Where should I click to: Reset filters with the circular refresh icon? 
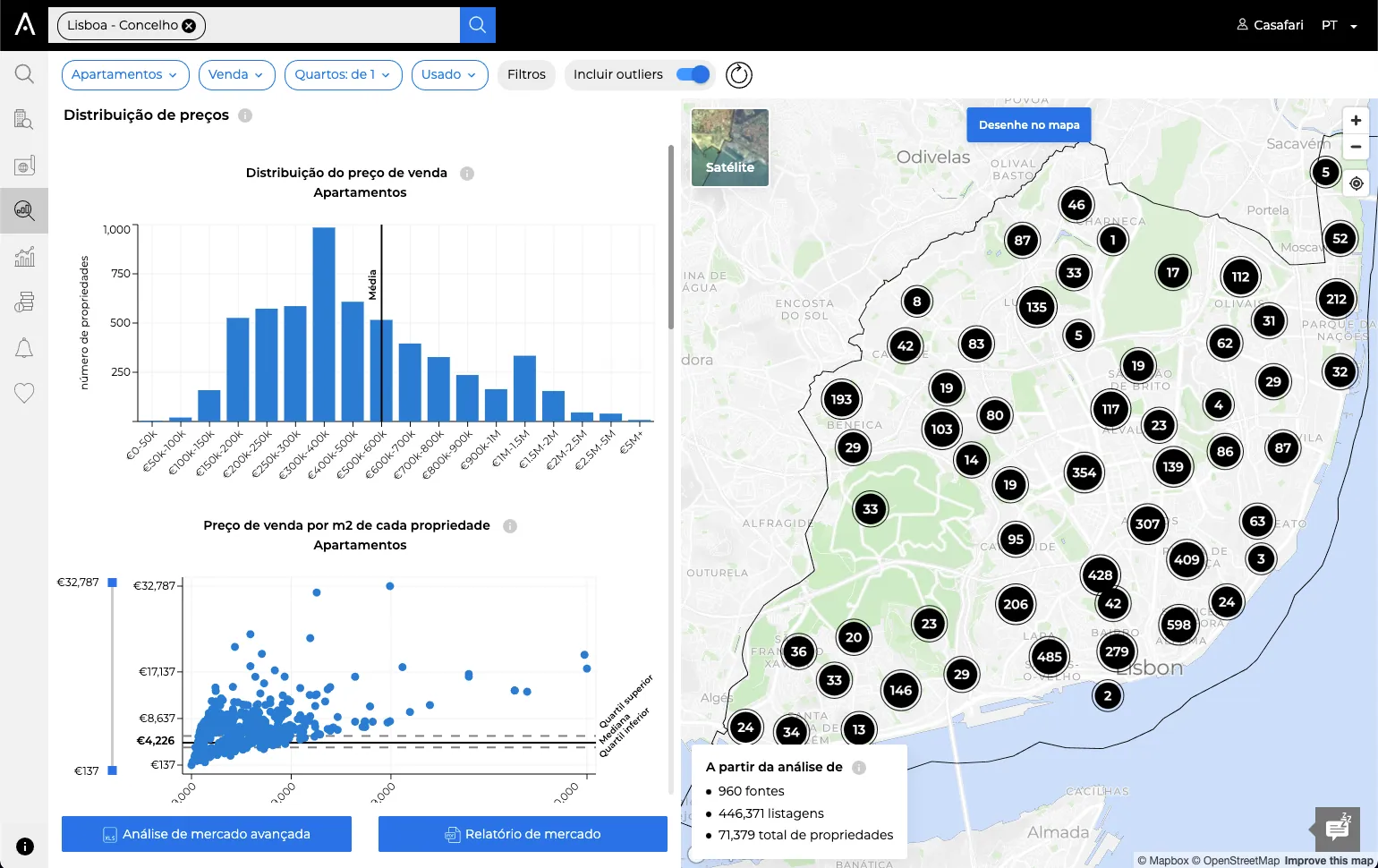click(739, 75)
